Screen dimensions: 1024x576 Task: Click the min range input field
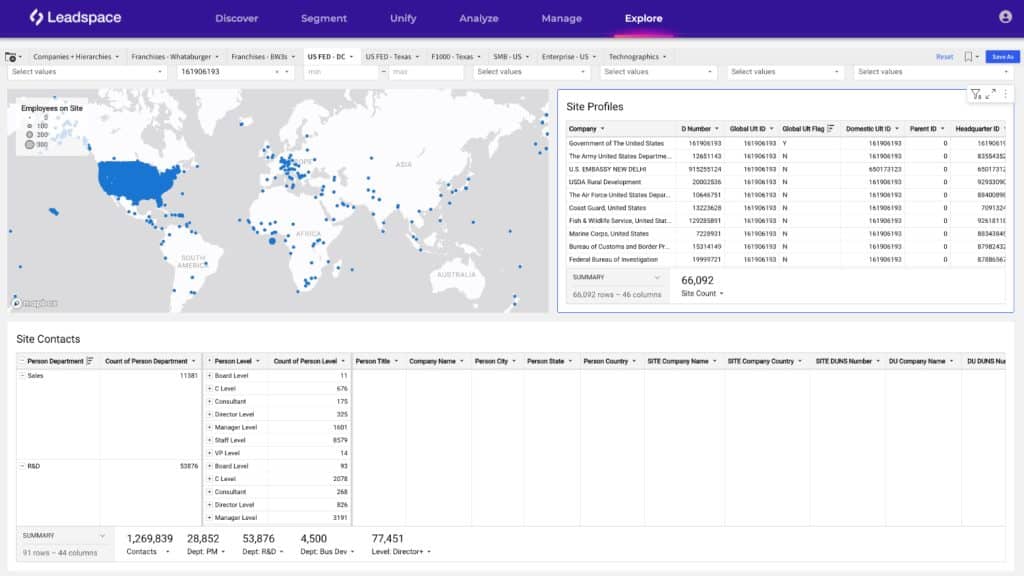click(341, 72)
